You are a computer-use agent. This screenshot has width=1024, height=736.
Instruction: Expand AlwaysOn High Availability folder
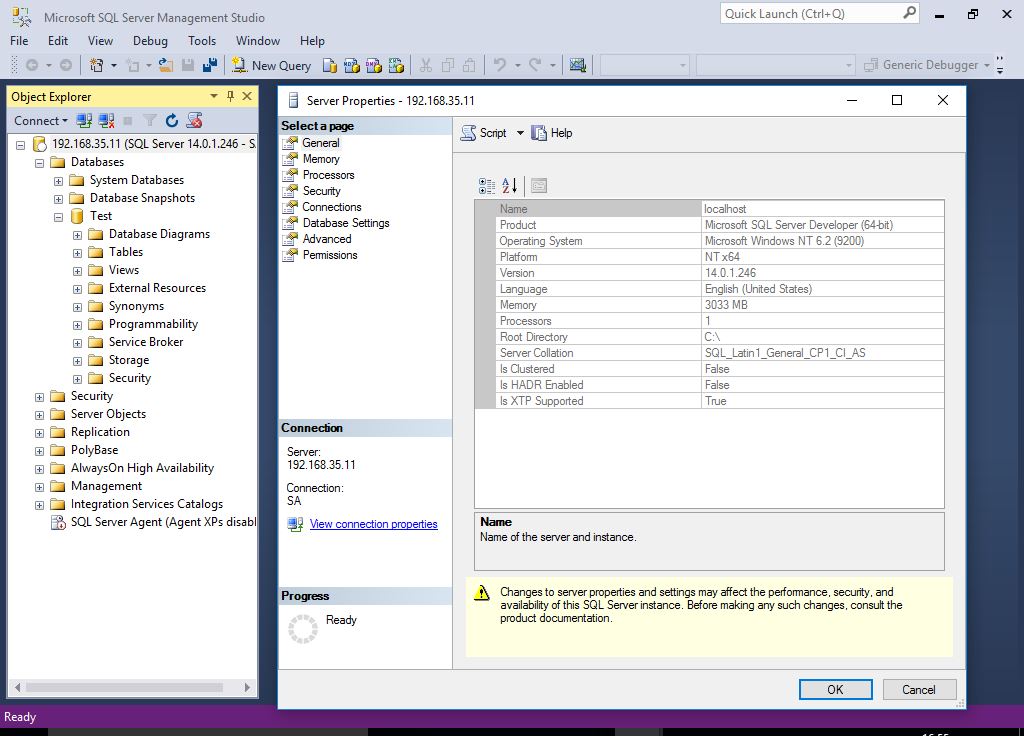click(39, 469)
